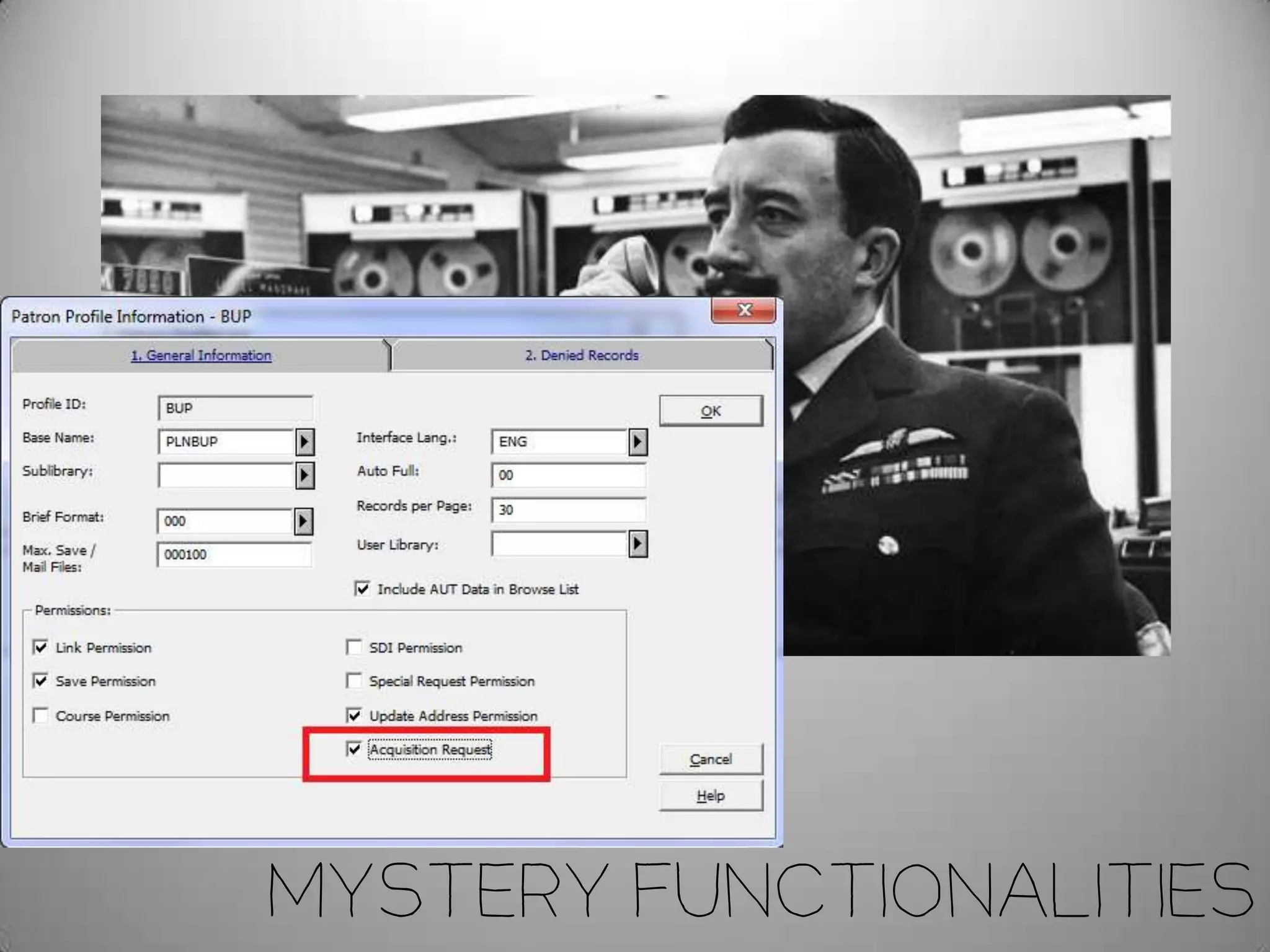Open the General Information tab
The image size is (1270, 952).
(201, 355)
